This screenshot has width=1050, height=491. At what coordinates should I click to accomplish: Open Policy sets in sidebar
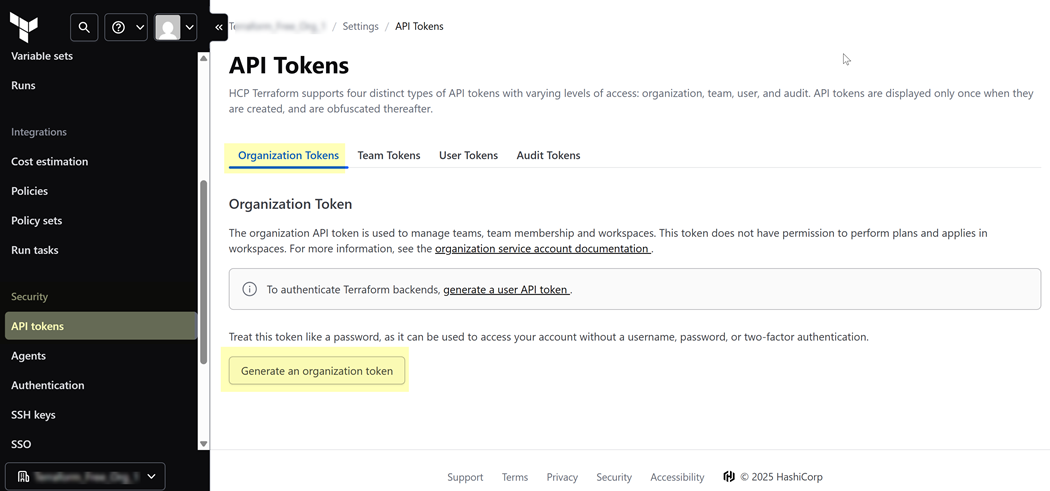[36, 221]
